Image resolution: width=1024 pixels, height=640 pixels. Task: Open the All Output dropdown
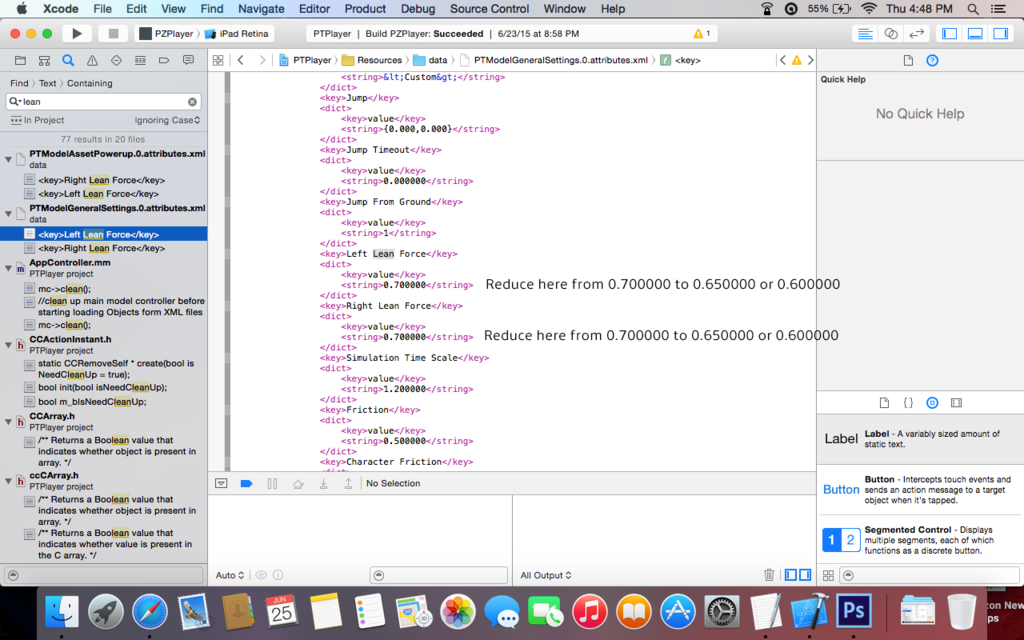(x=546, y=575)
